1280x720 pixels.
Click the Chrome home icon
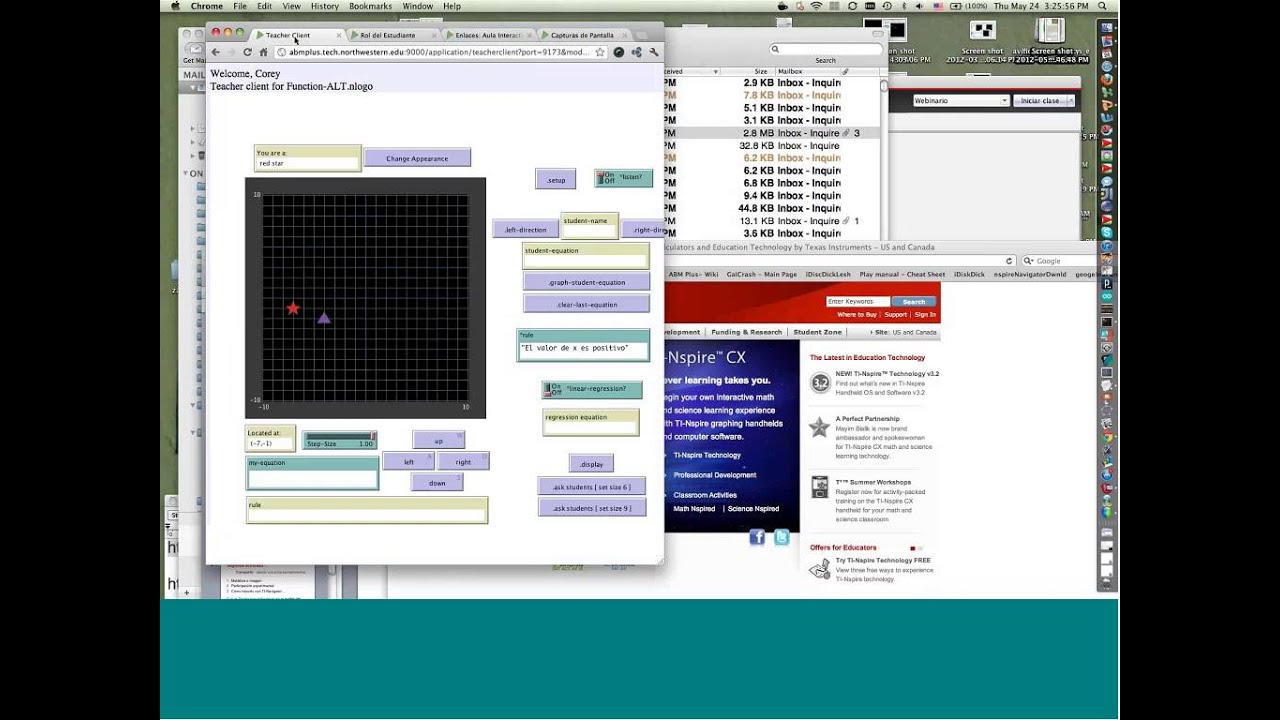263,52
